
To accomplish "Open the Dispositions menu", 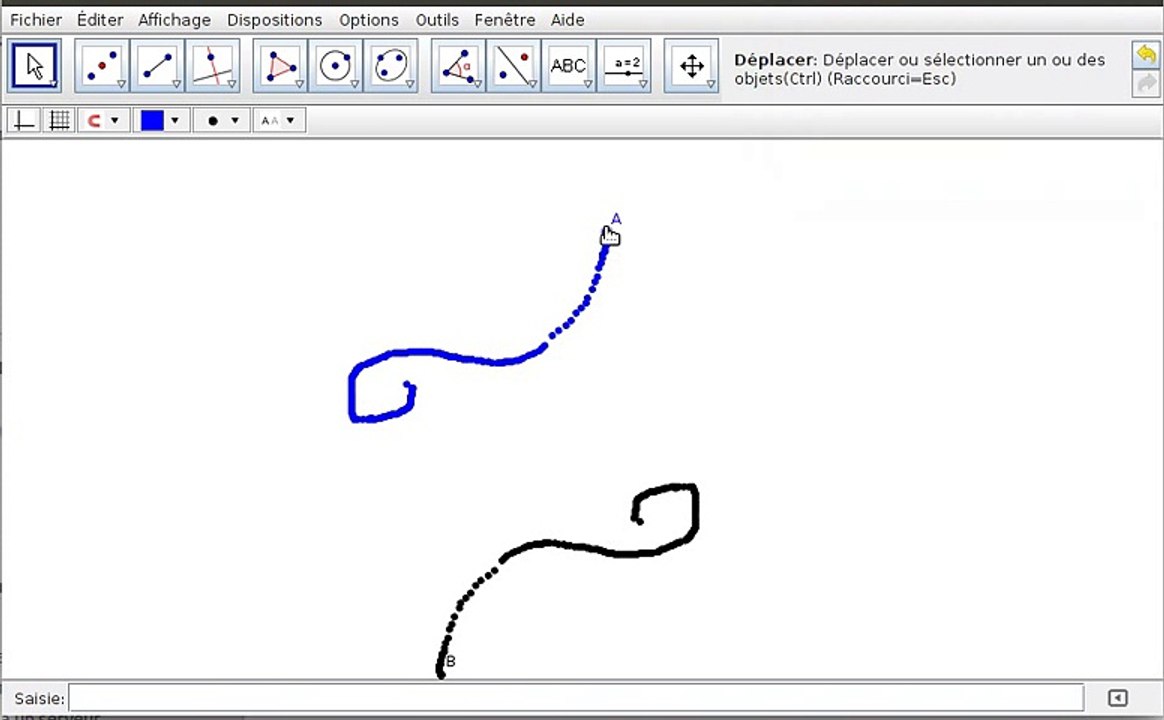I will tap(275, 20).
